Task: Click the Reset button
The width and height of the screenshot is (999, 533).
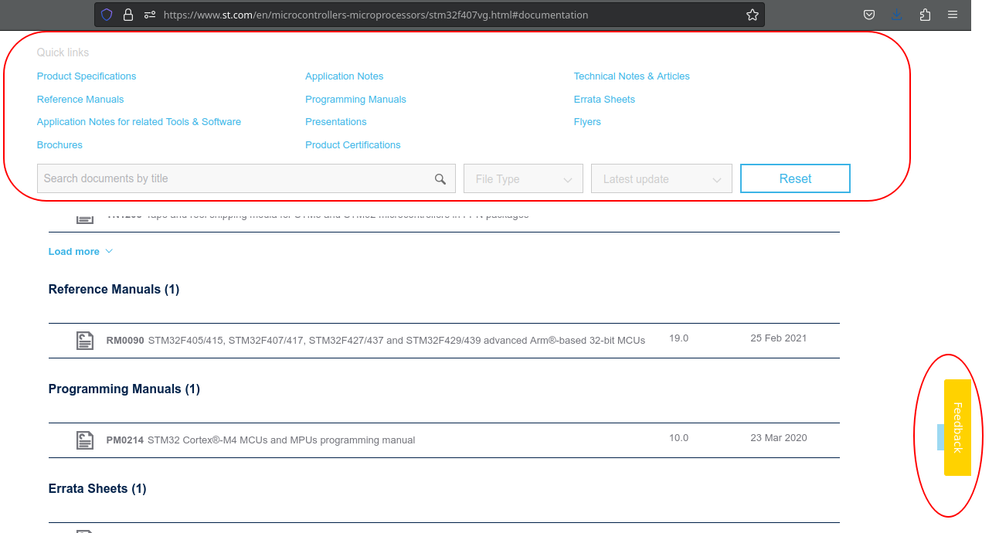Action: click(795, 178)
